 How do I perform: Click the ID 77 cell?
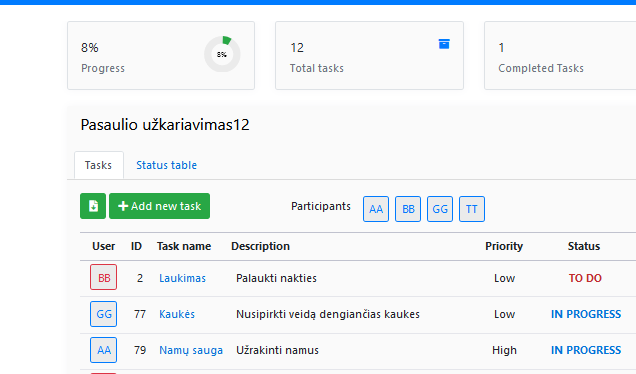[140, 314]
